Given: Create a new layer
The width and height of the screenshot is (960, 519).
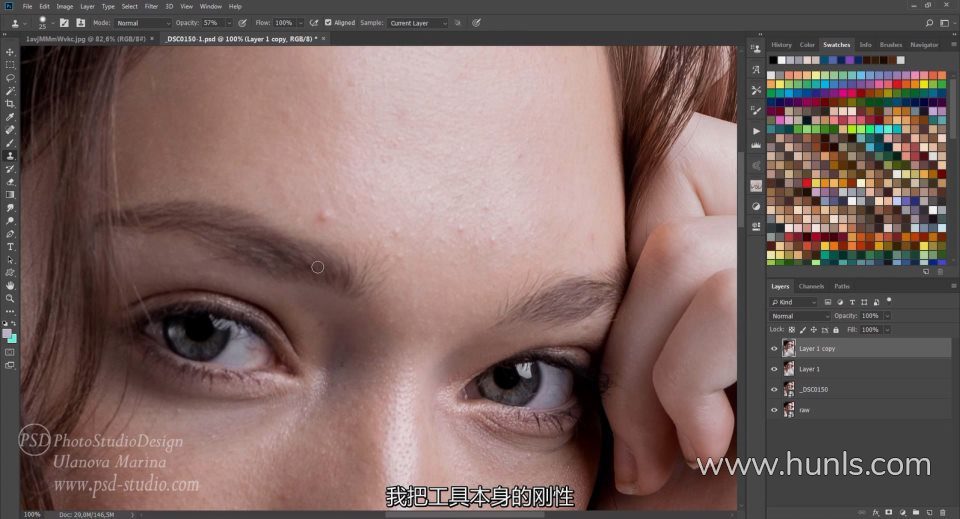Looking at the screenshot, I should 929,512.
